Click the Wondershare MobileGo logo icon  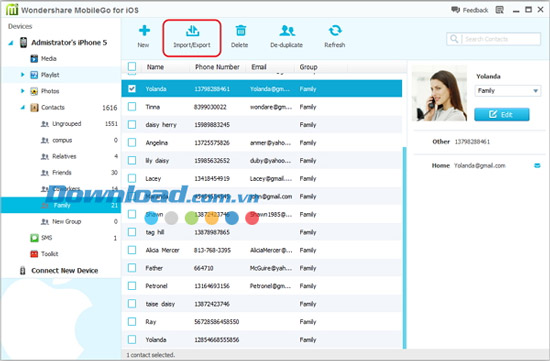click(x=12, y=9)
